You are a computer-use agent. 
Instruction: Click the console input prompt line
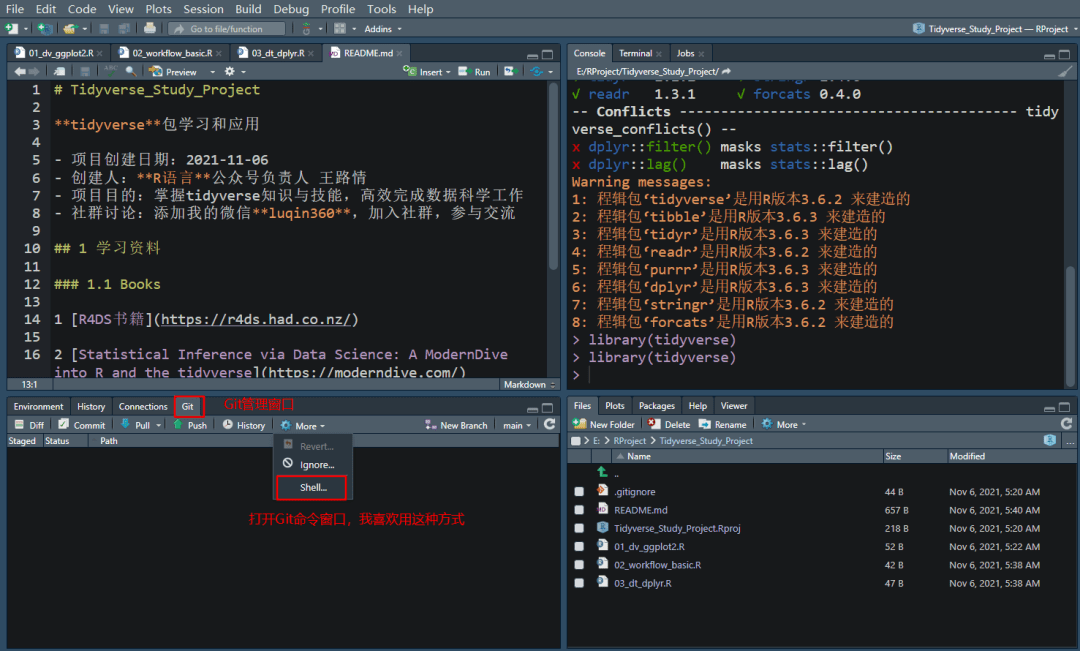point(817,375)
